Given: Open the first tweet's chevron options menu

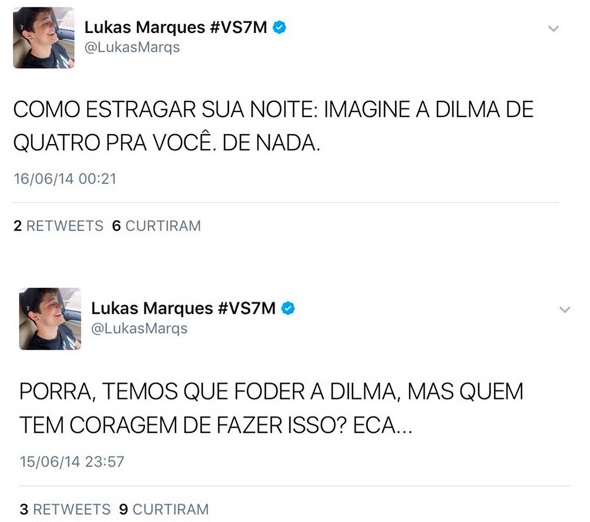Looking at the screenshot, I should coord(553,29).
